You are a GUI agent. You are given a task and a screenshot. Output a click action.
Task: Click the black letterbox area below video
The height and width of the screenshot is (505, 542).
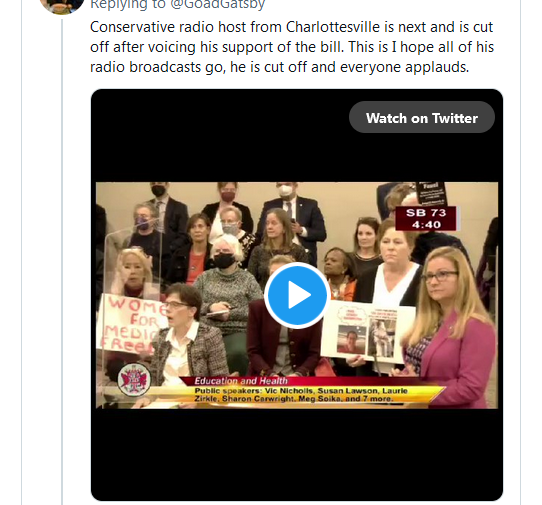coord(297,453)
